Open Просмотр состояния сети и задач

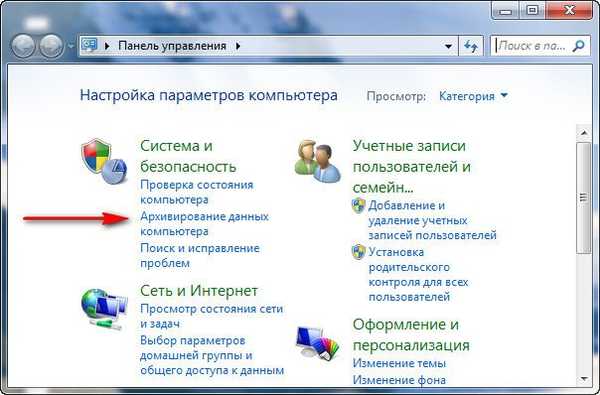[x=212, y=316]
